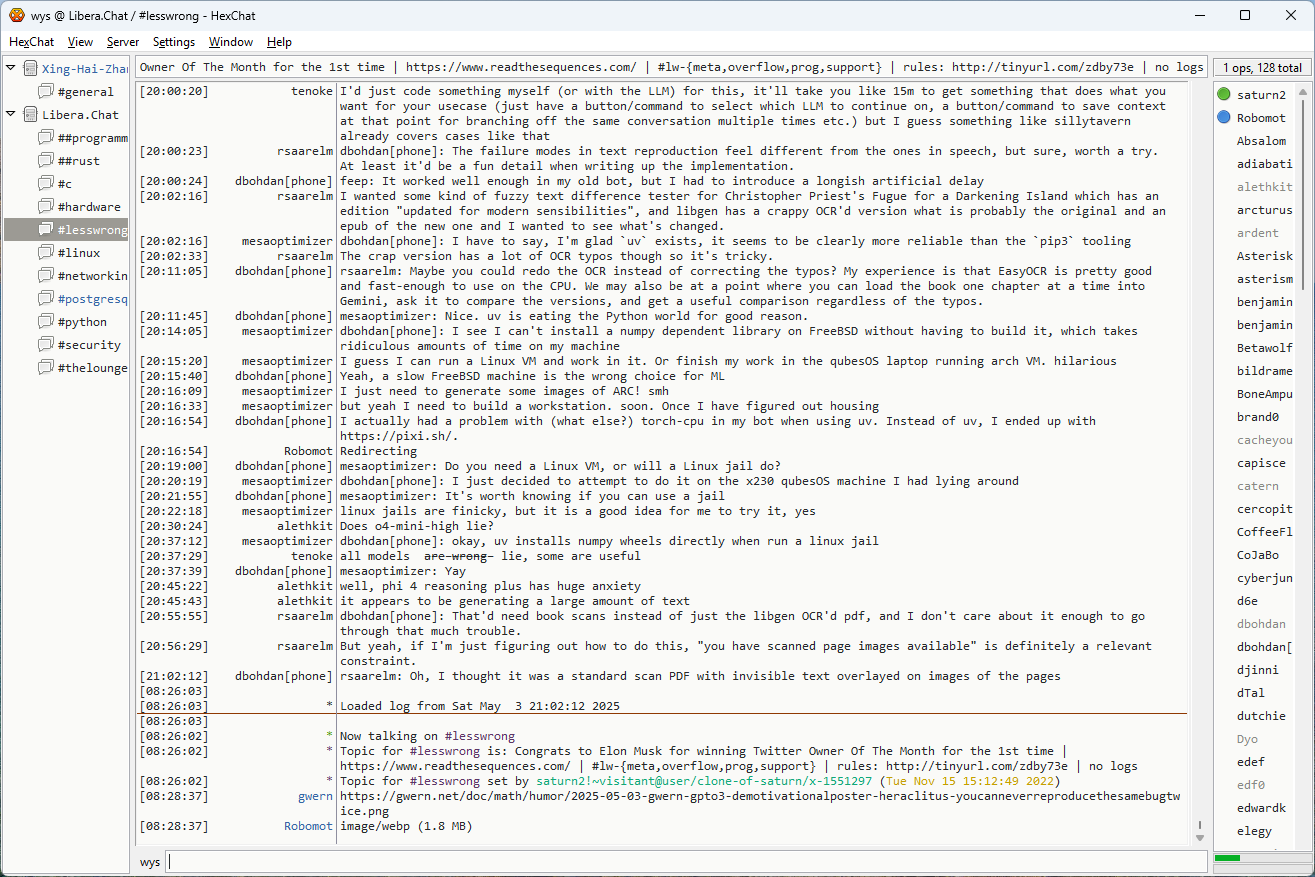Select user cyberjun in the user list
Screen dimensions: 1315x877
[x=1264, y=578]
